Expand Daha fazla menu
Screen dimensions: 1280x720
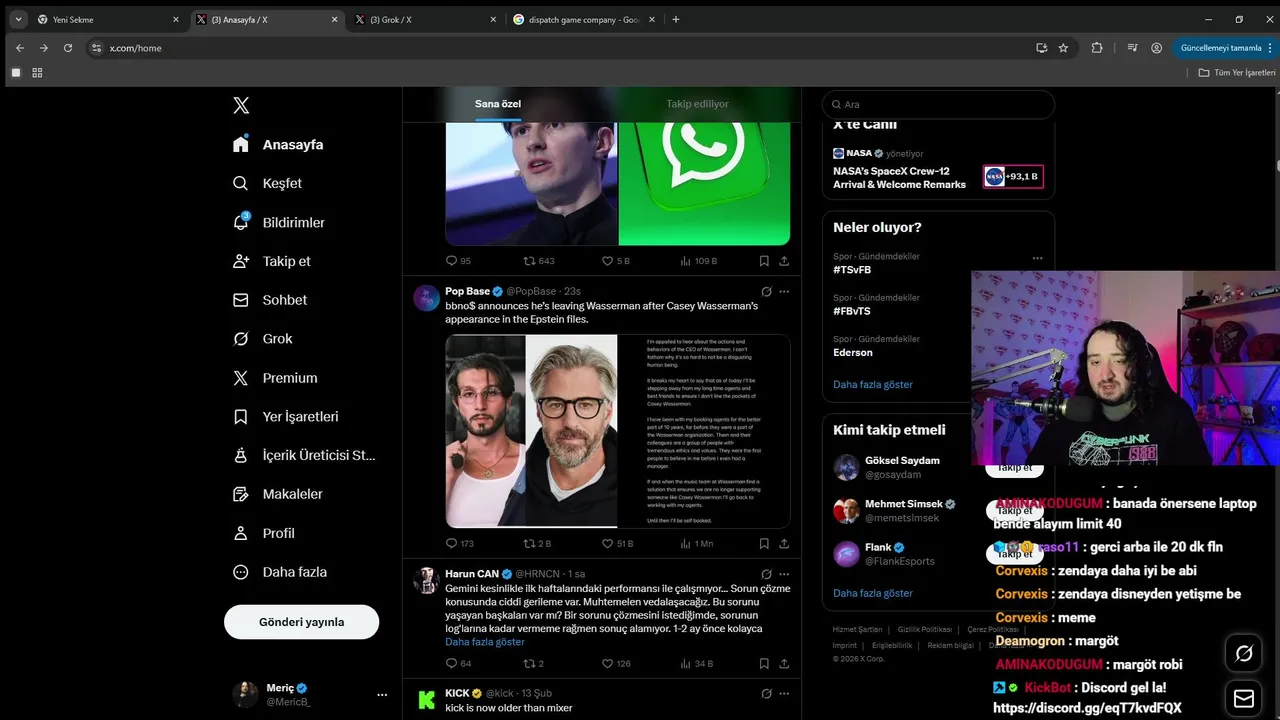click(279, 572)
